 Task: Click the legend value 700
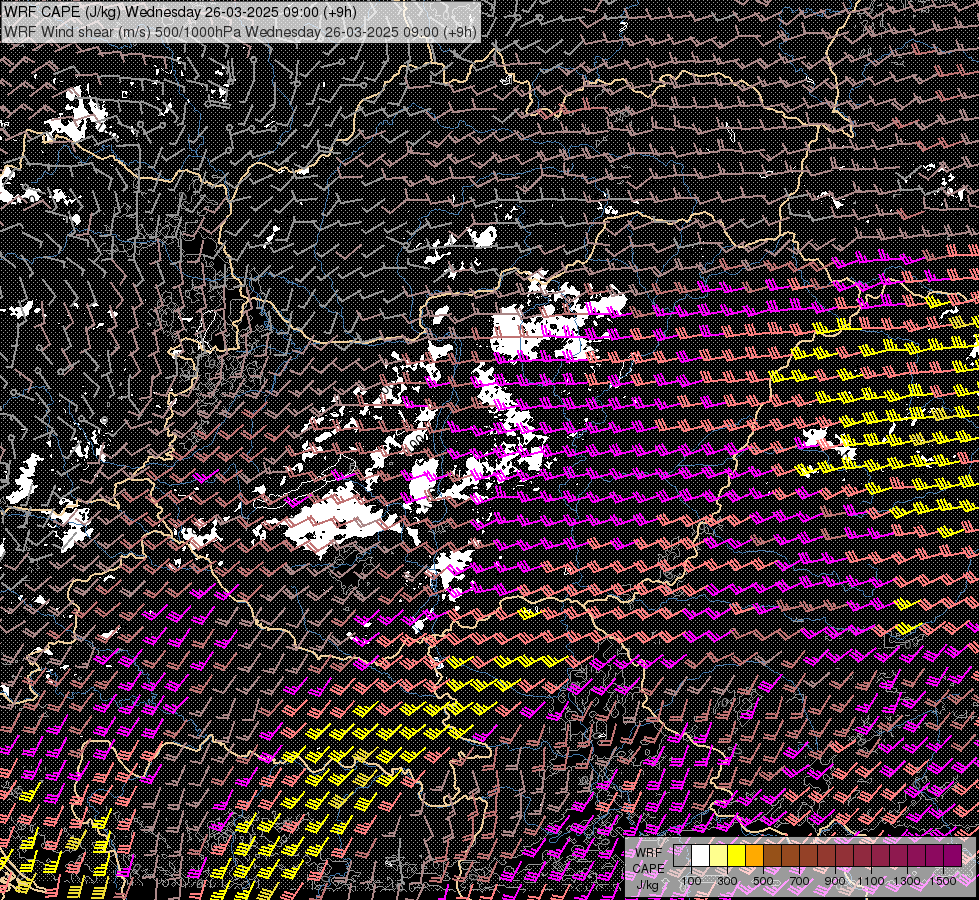(x=799, y=881)
